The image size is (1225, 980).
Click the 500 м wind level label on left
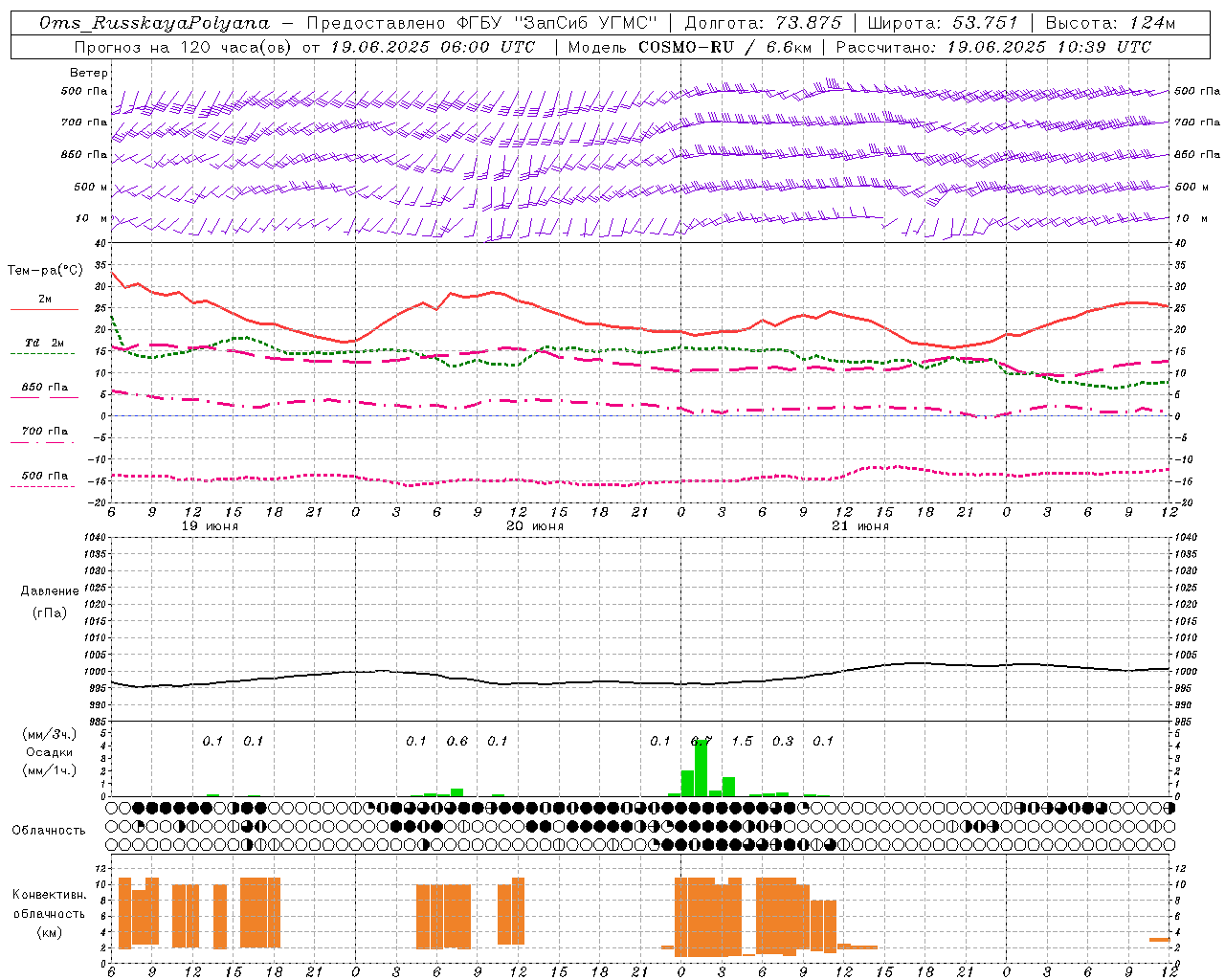click(x=91, y=187)
